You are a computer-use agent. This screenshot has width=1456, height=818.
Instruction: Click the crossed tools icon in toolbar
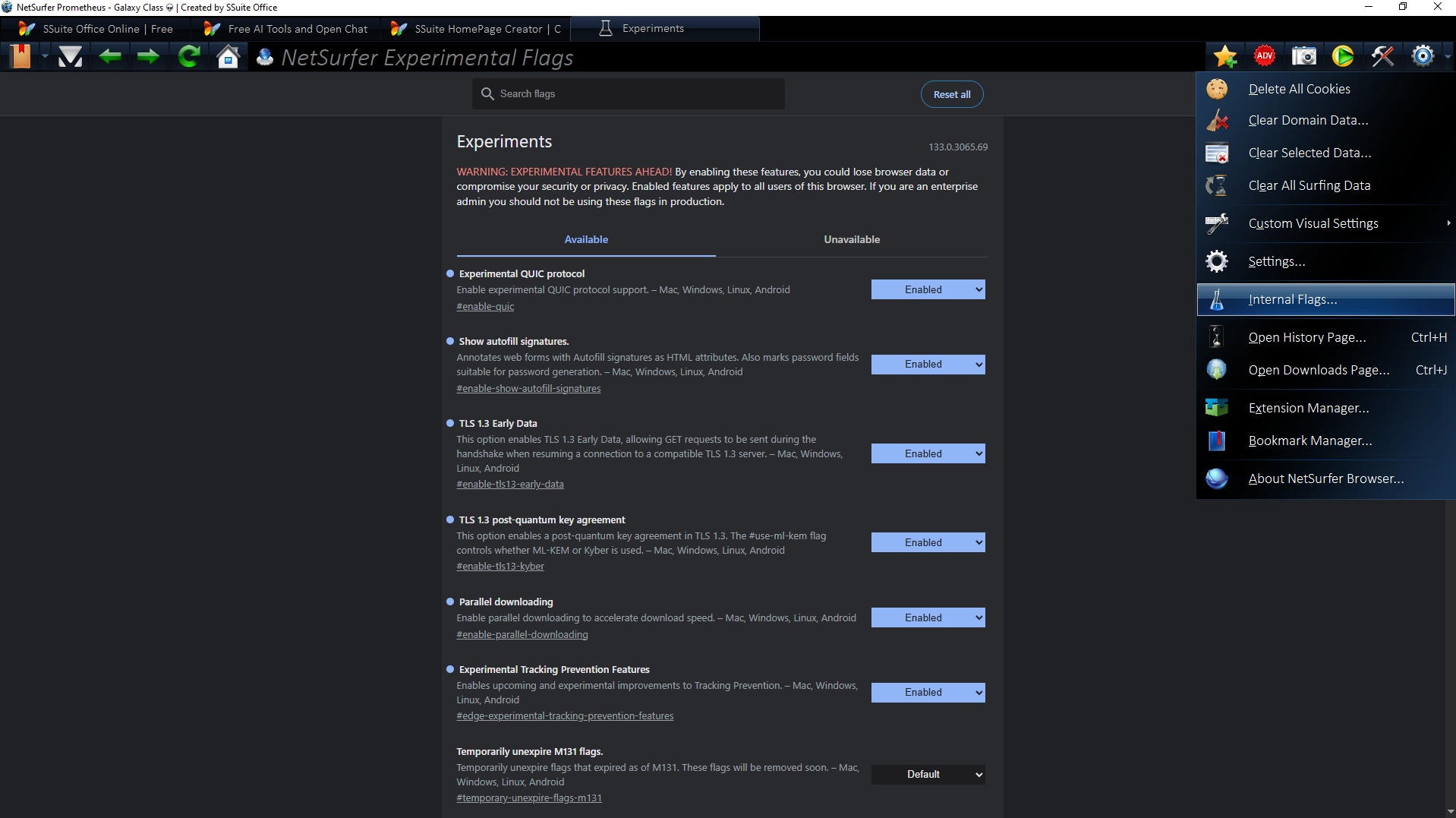click(x=1382, y=56)
